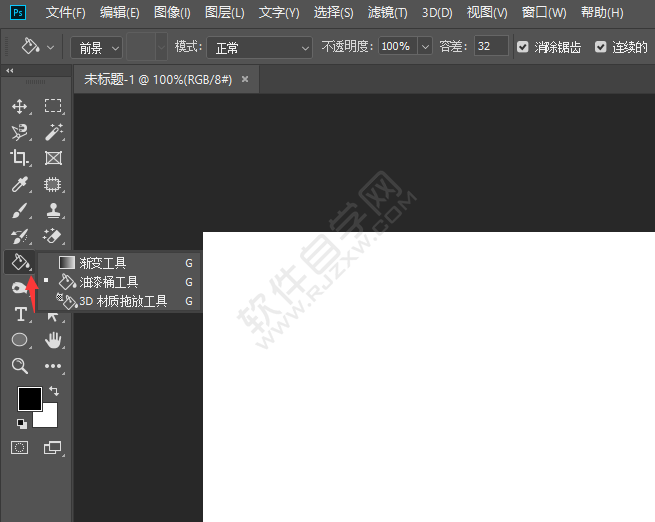Toggle the 连续的 contiguous checkbox
This screenshot has height=522, width=655.
[601, 47]
